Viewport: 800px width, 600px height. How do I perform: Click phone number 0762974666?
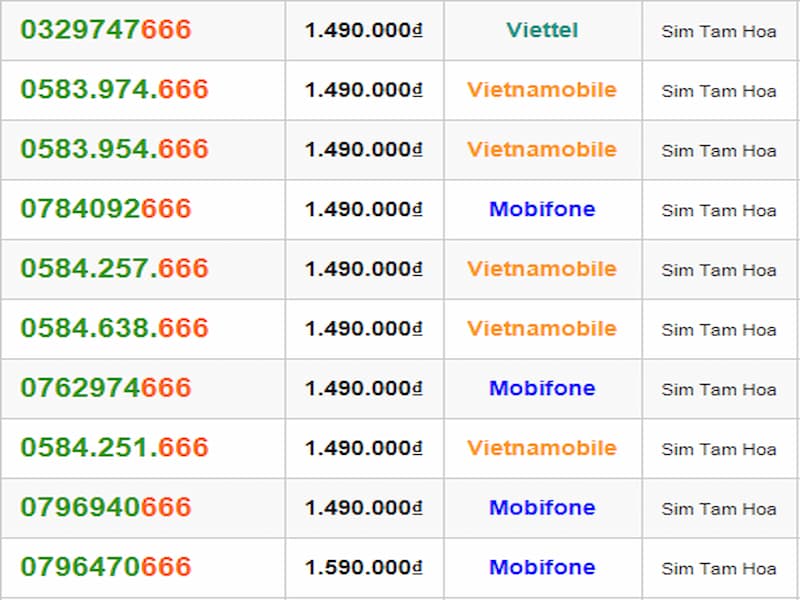click(105, 388)
